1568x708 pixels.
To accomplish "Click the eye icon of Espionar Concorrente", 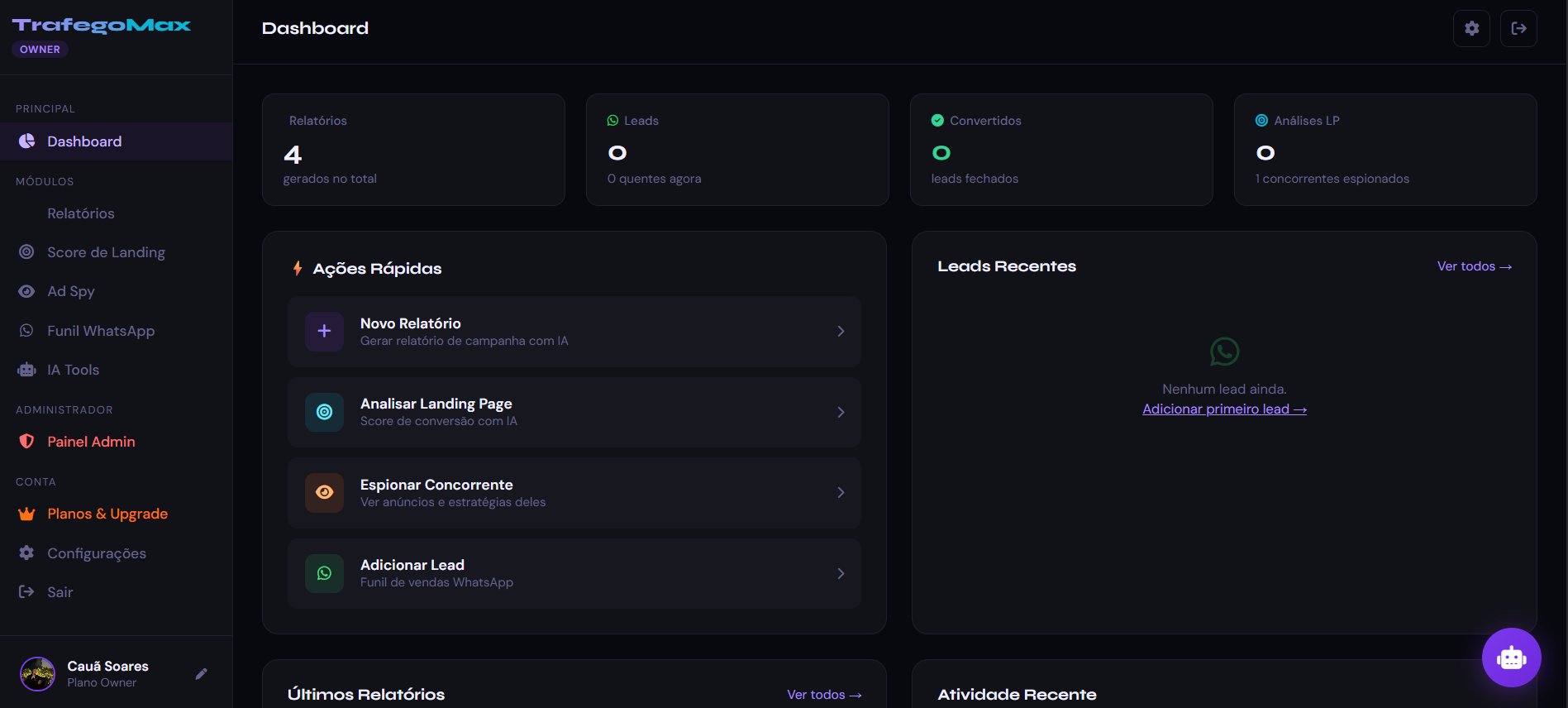I will tap(324, 492).
